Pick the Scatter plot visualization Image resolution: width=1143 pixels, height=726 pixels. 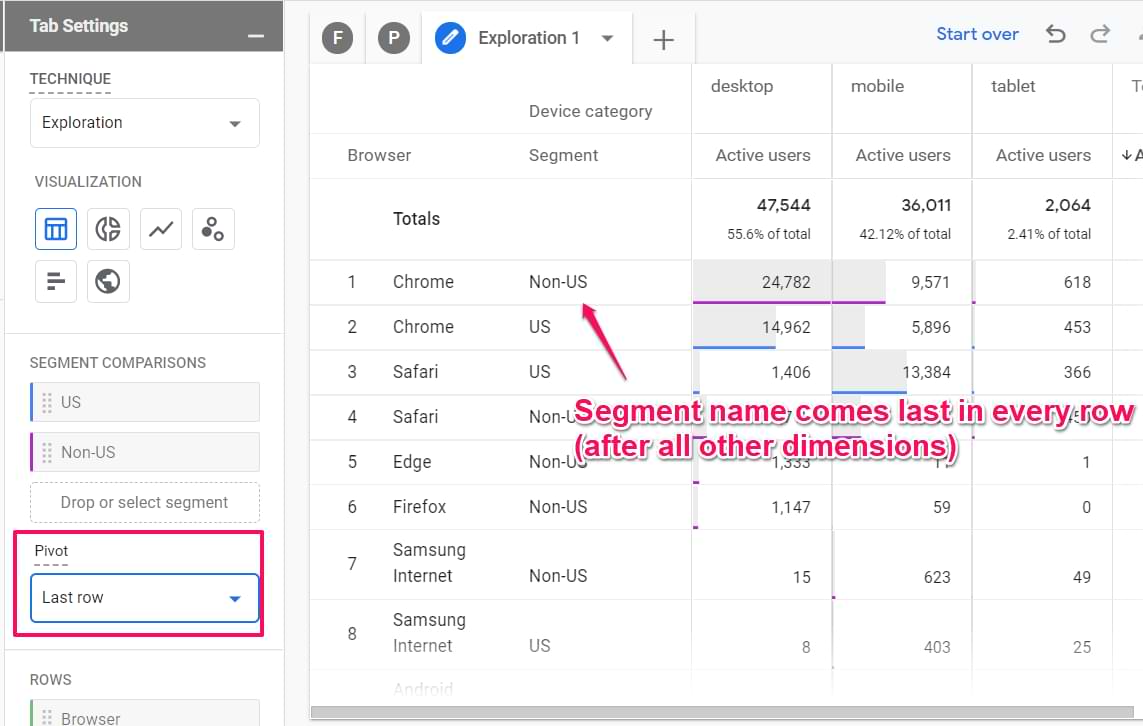pyautogui.click(x=212, y=229)
